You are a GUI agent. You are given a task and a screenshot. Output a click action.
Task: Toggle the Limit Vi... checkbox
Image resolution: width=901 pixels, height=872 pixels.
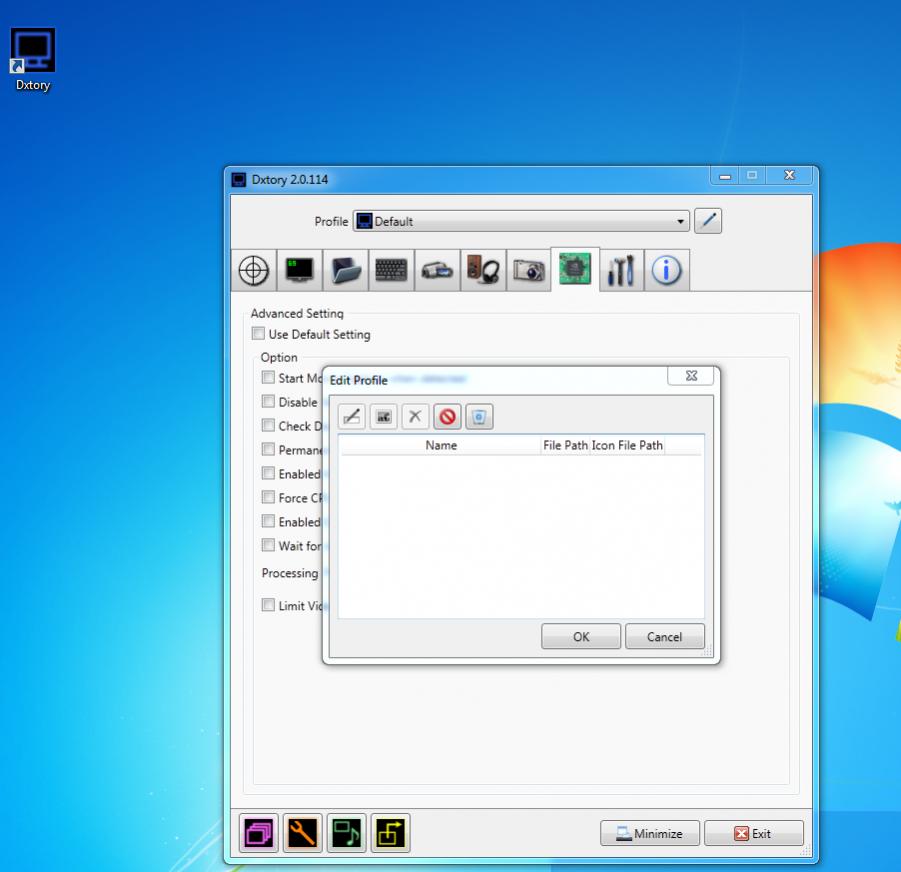(268, 605)
